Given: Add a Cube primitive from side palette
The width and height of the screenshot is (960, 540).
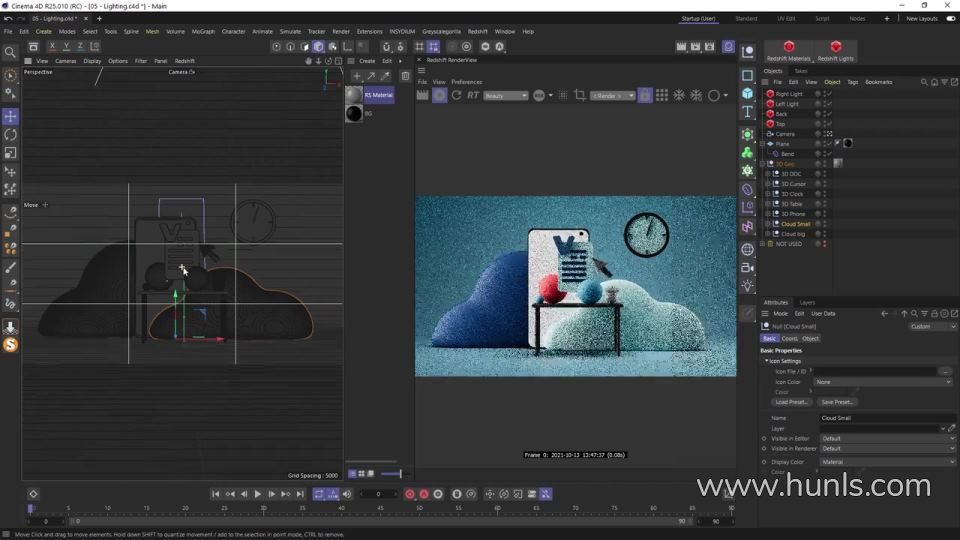Looking at the screenshot, I should (748, 94).
